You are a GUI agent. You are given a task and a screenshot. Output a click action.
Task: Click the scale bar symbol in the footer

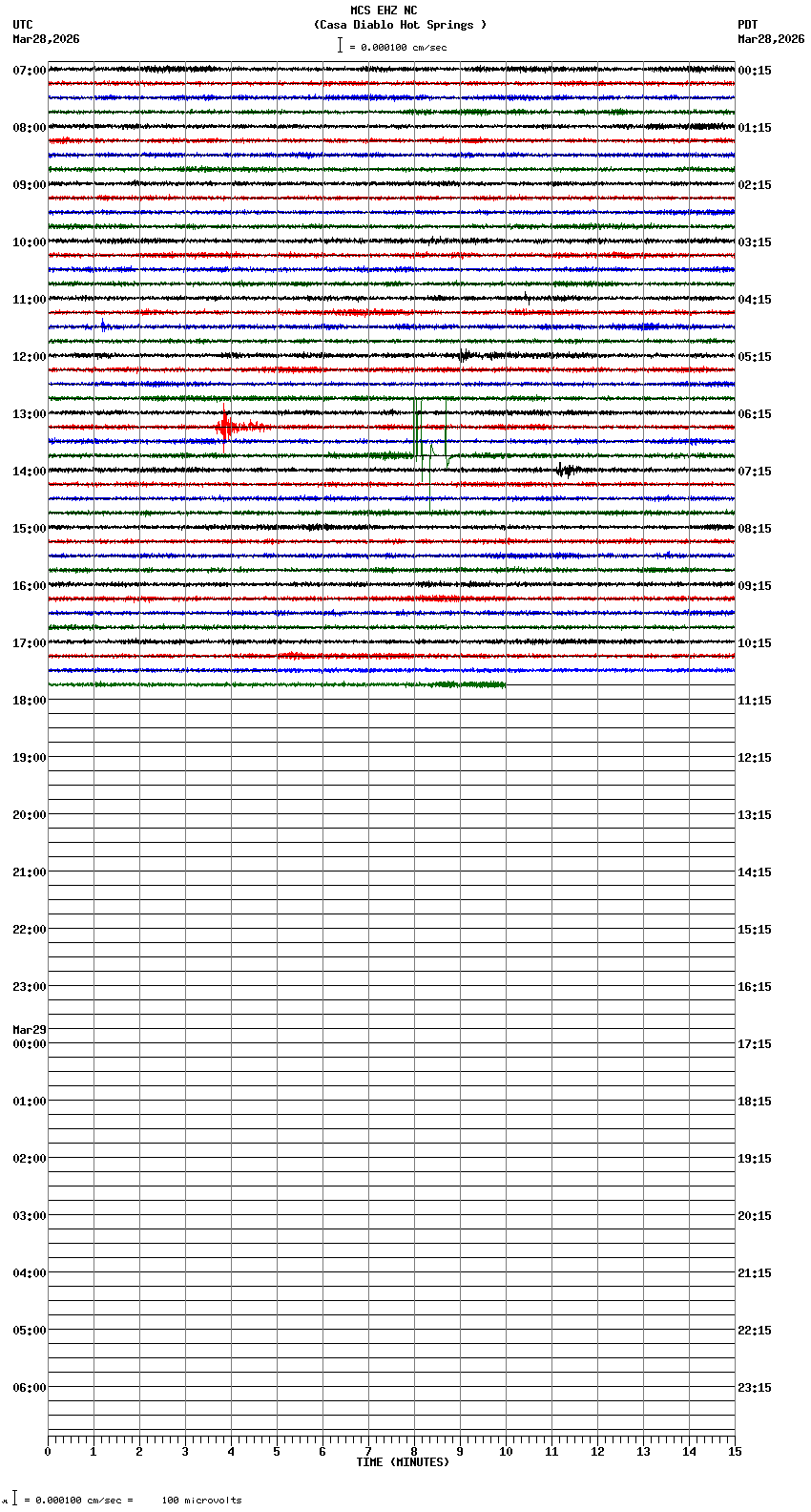[14, 1499]
